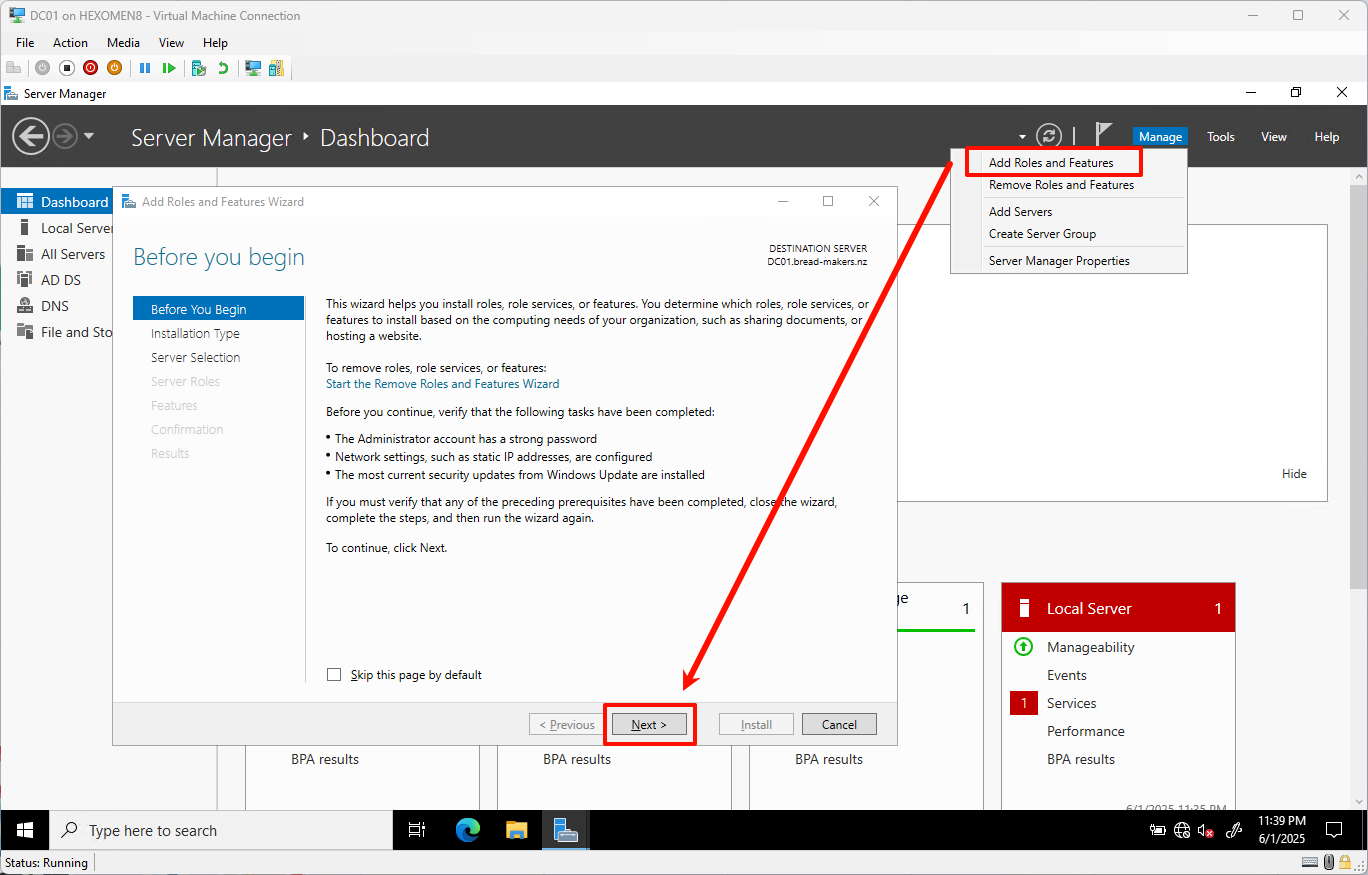Open Server Manager's Help menu

(1326, 137)
